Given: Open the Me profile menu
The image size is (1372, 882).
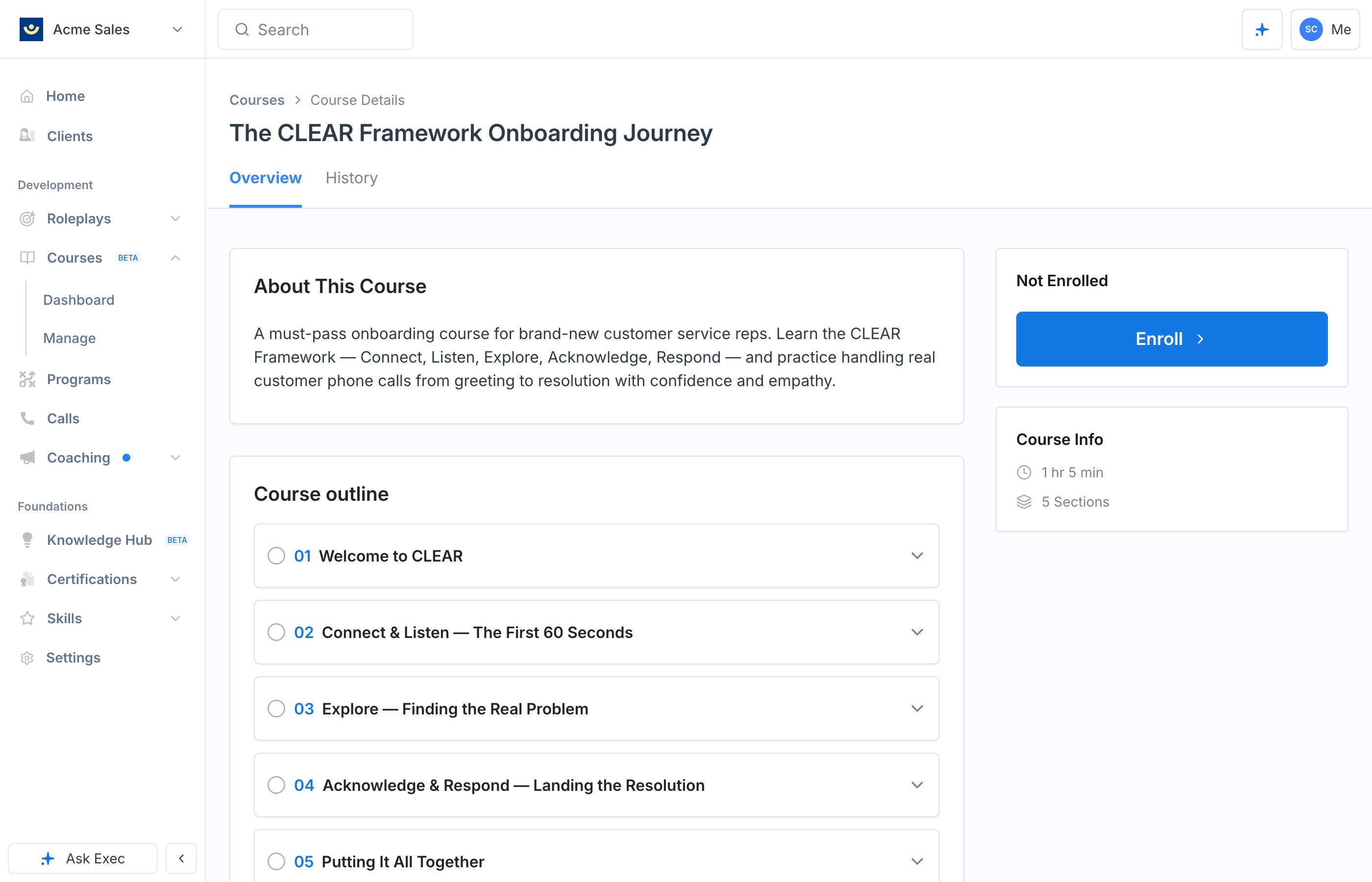Looking at the screenshot, I should [x=1325, y=29].
